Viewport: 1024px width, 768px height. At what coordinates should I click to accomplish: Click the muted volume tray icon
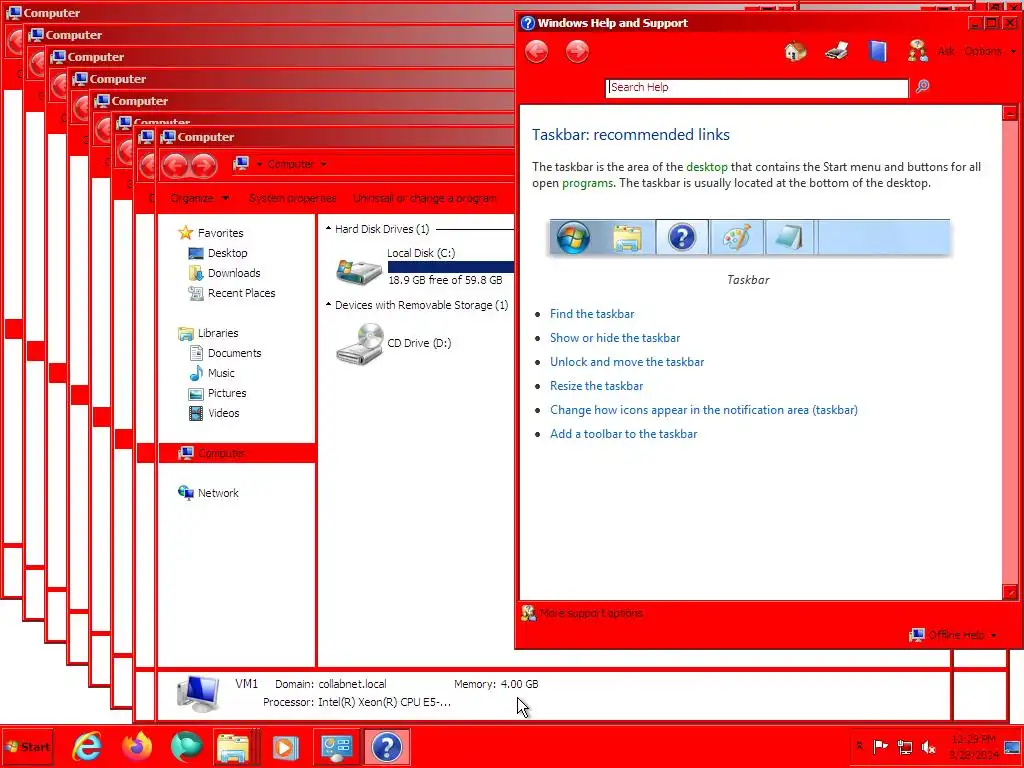[928, 746]
